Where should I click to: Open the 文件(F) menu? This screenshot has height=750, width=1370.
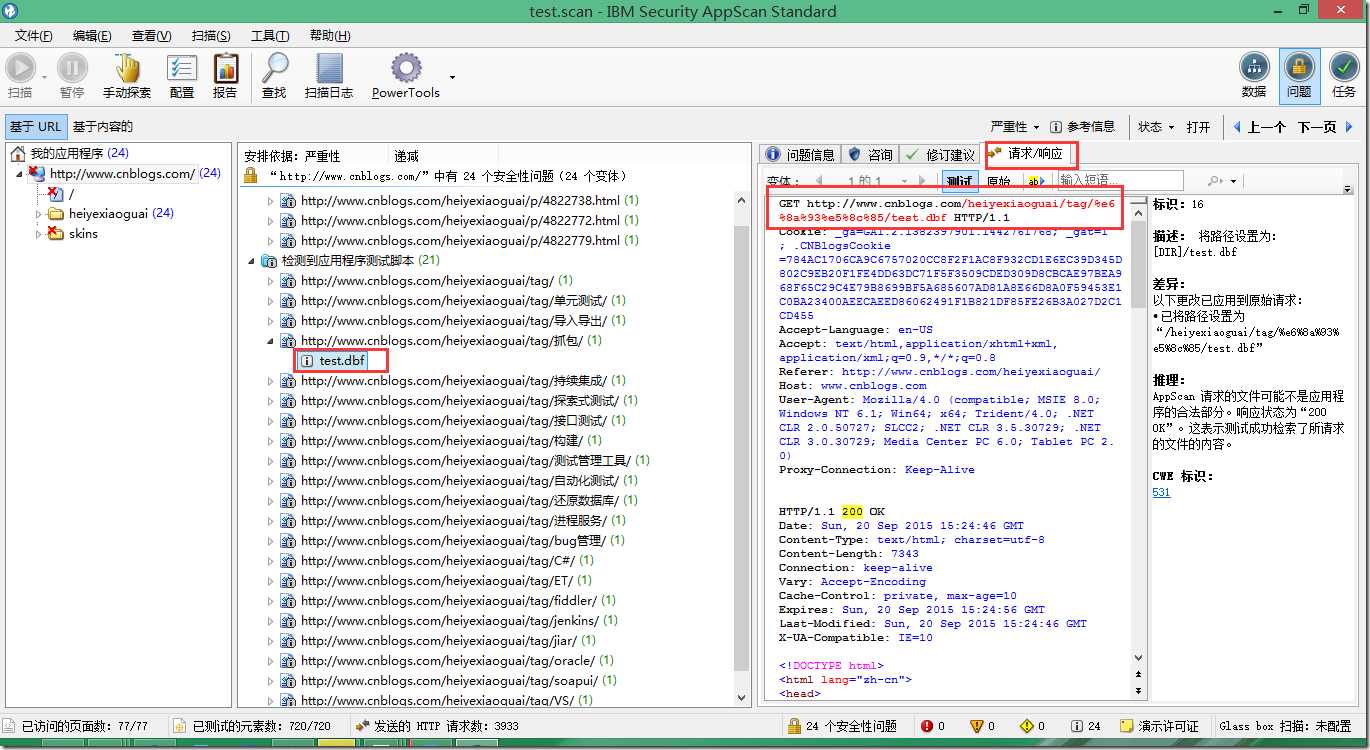coord(33,36)
